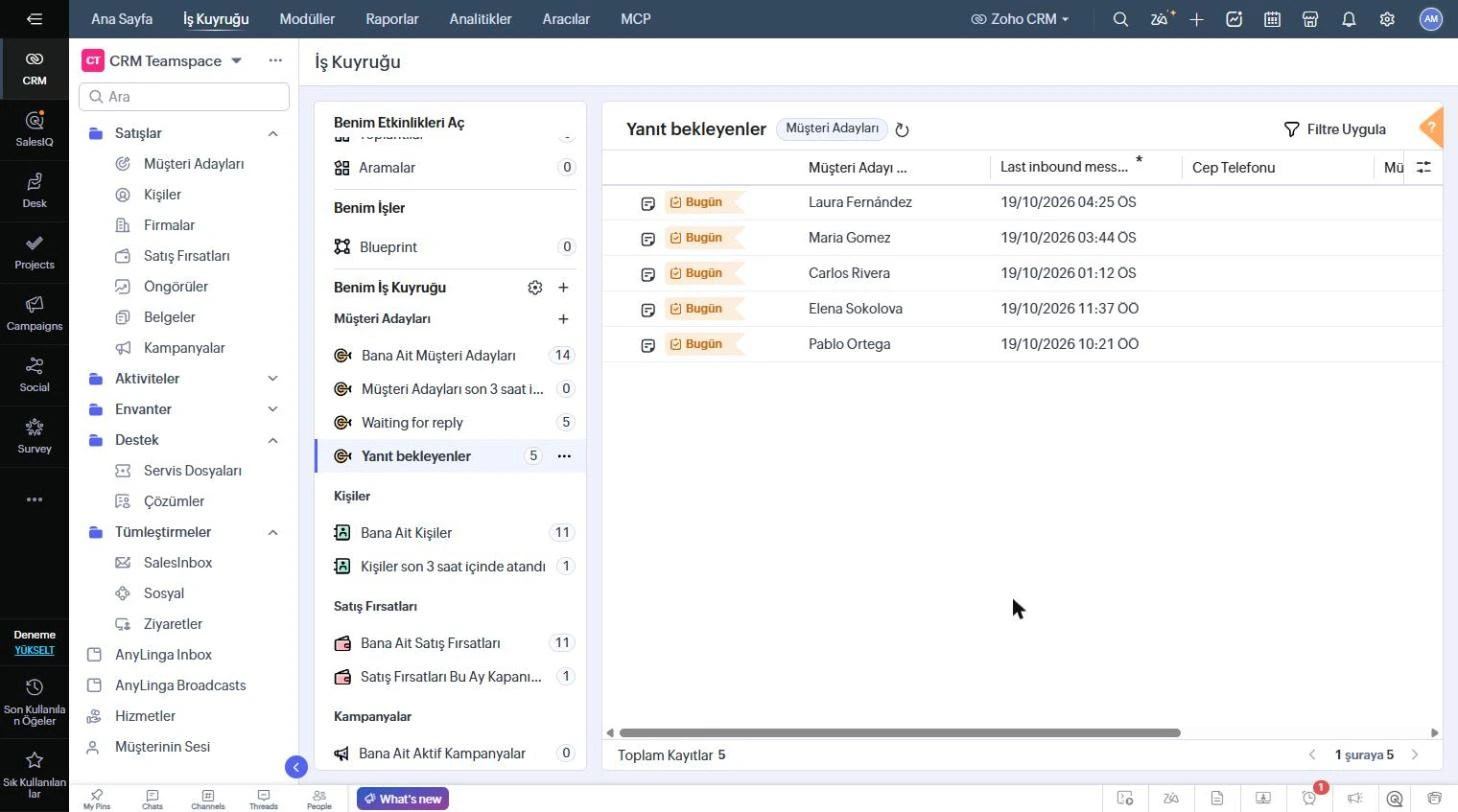Screen dimensions: 1458x812
Task: Add a new Müşteri Adayları queue item
Action: (563, 319)
